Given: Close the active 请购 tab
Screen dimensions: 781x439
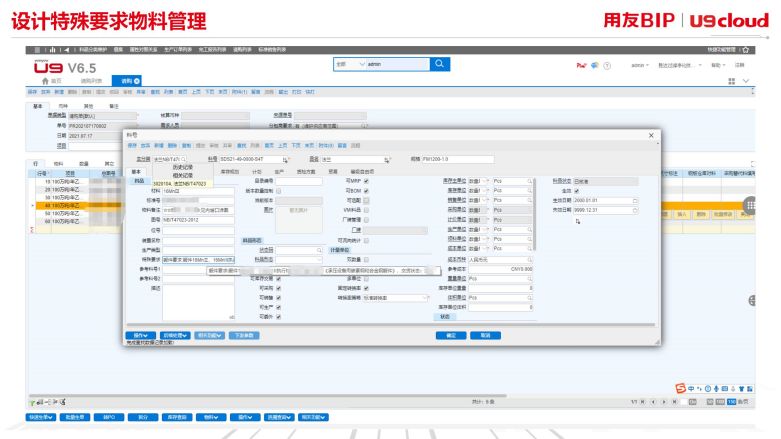Looking at the screenshot, I should click(x=137, y=81).
